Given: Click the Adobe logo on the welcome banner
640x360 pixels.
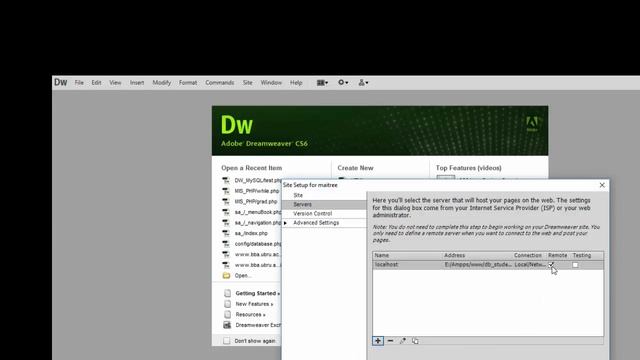Looking at the screenshot, I should pos(532,124).
